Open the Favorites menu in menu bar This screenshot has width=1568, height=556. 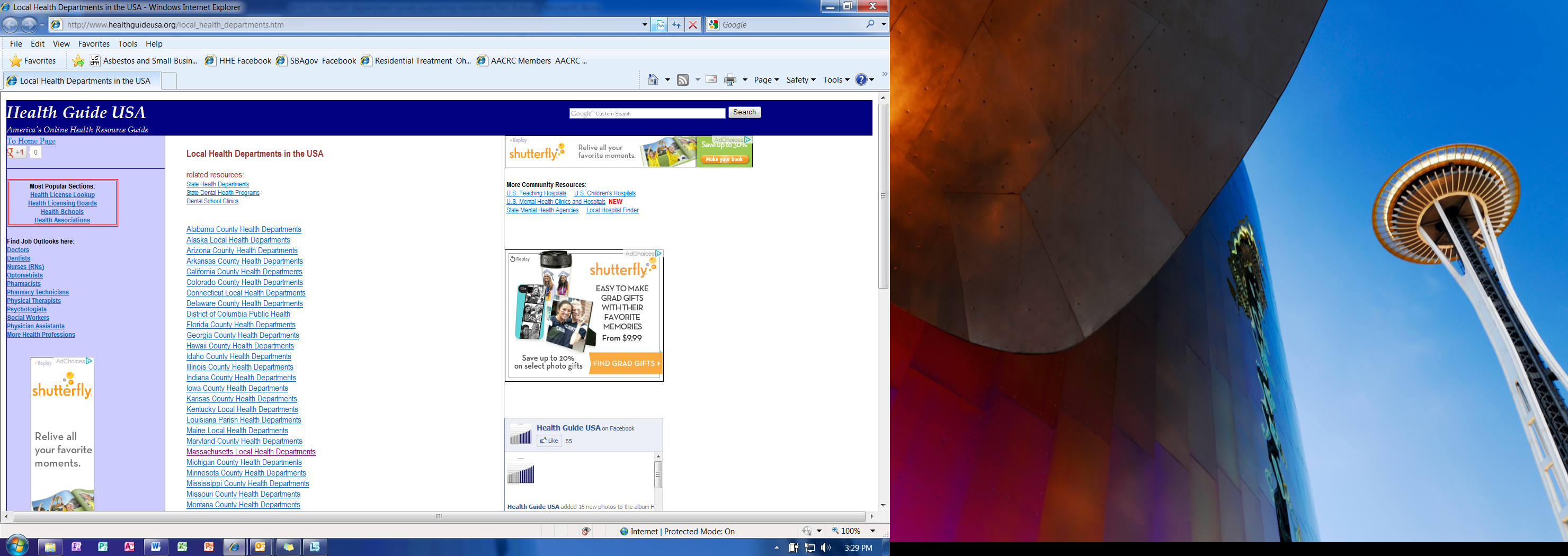[94, 44]
